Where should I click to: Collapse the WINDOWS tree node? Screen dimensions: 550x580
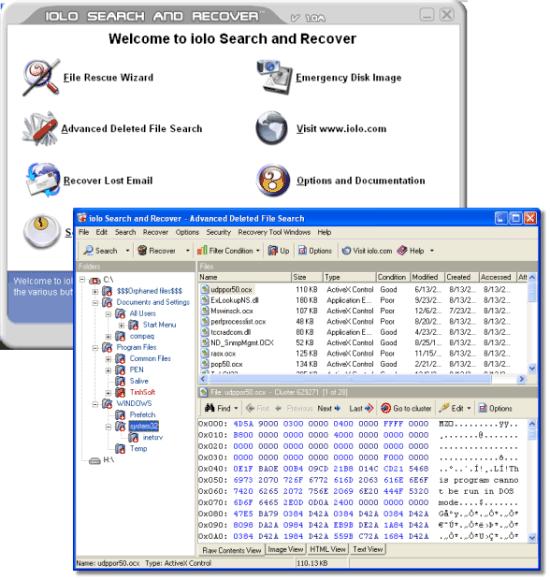95,404
